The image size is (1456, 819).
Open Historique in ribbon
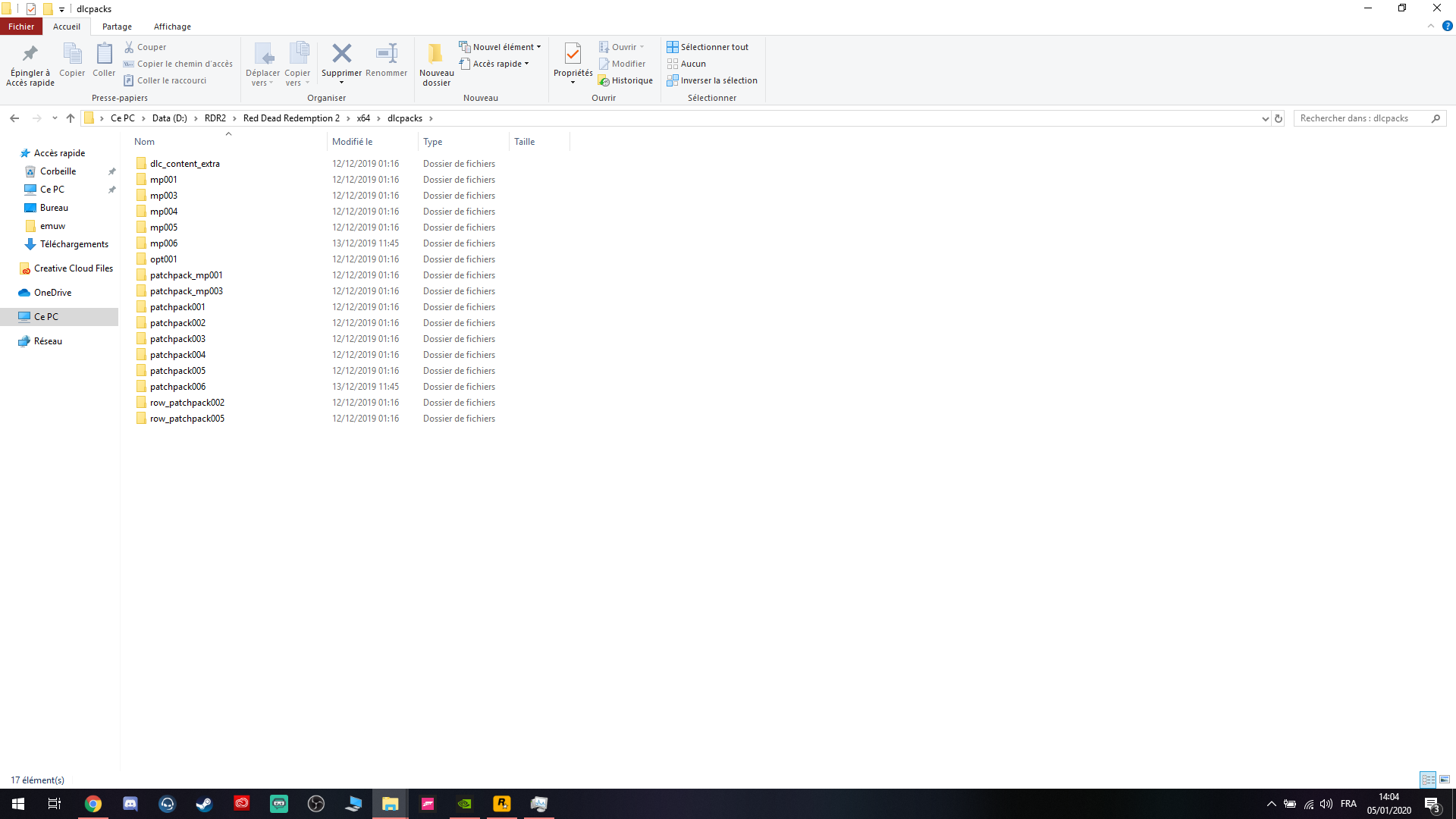tap(625, 80)
